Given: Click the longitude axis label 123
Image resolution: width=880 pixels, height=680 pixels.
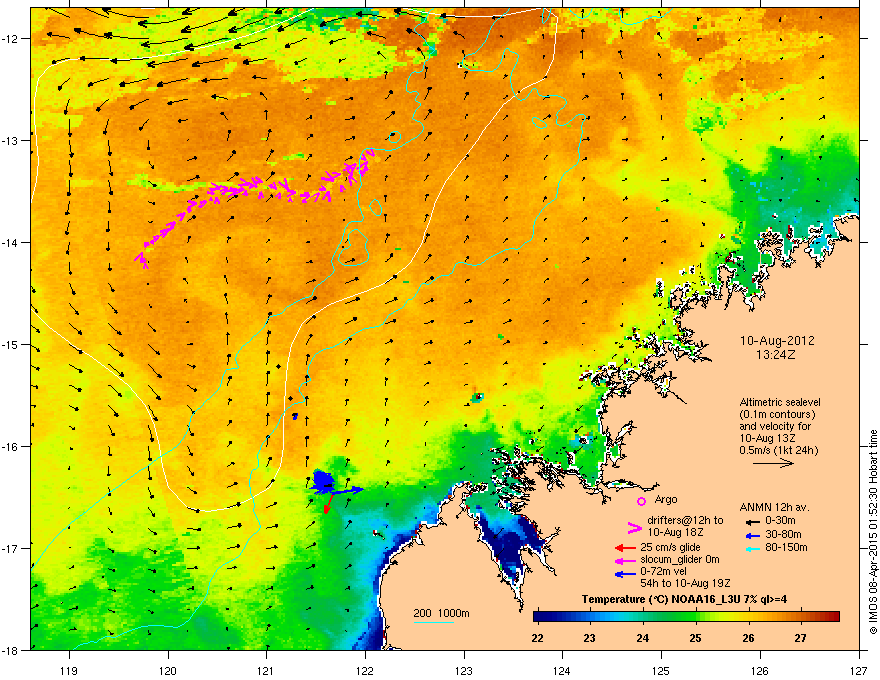Looking at the screenshot, I should coord(464,670).
